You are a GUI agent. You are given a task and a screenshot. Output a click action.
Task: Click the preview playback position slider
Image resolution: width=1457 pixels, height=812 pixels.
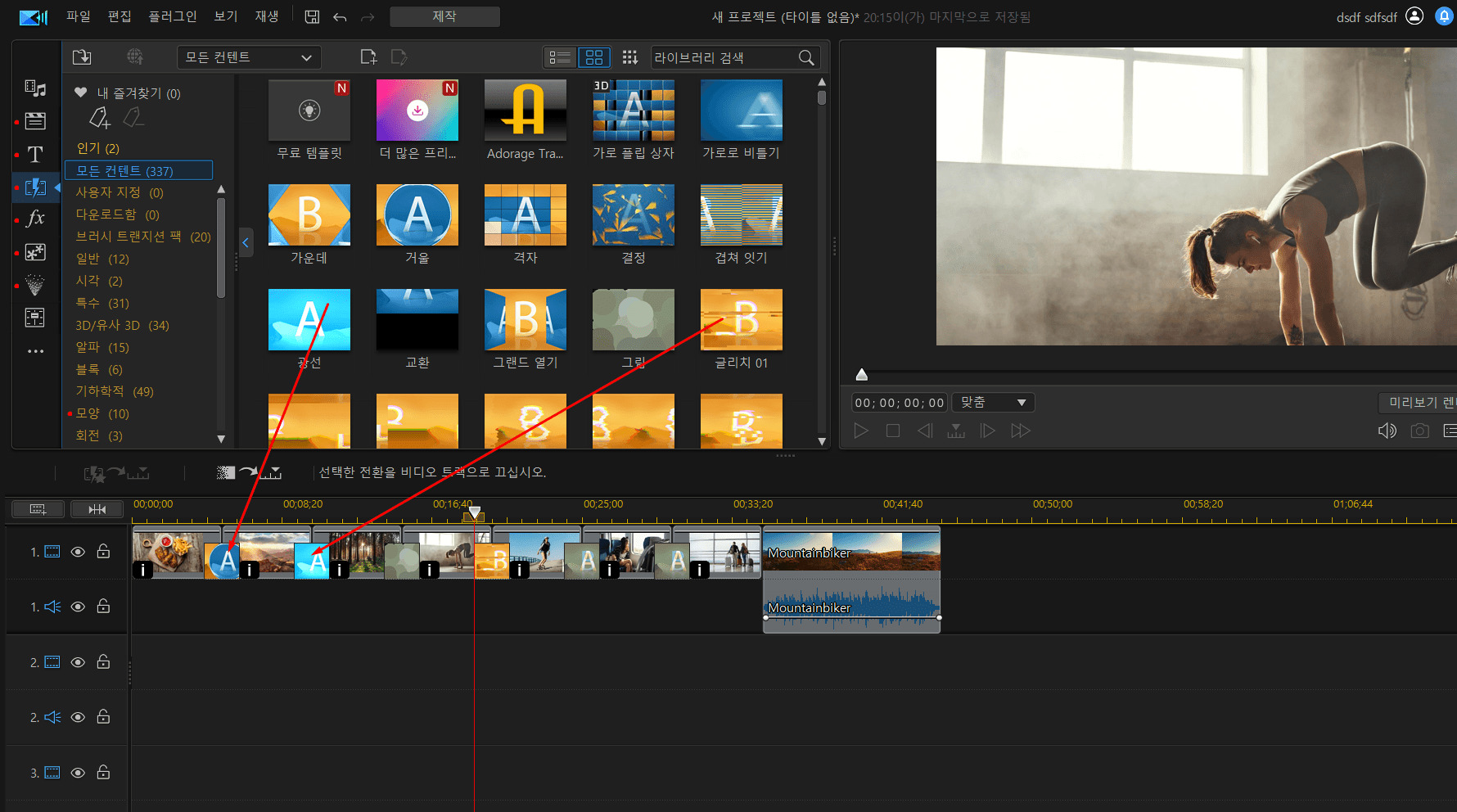[861, 375]
